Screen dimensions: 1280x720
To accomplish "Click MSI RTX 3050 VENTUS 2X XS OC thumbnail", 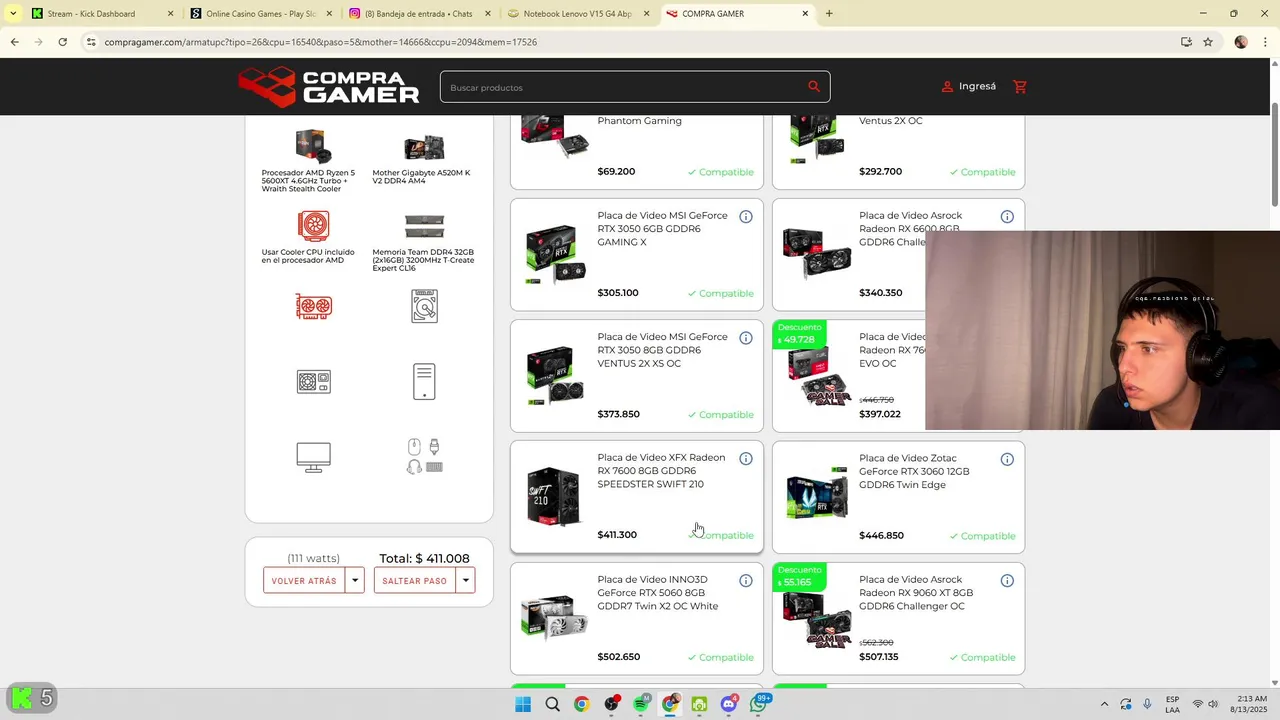I will 555,375.
